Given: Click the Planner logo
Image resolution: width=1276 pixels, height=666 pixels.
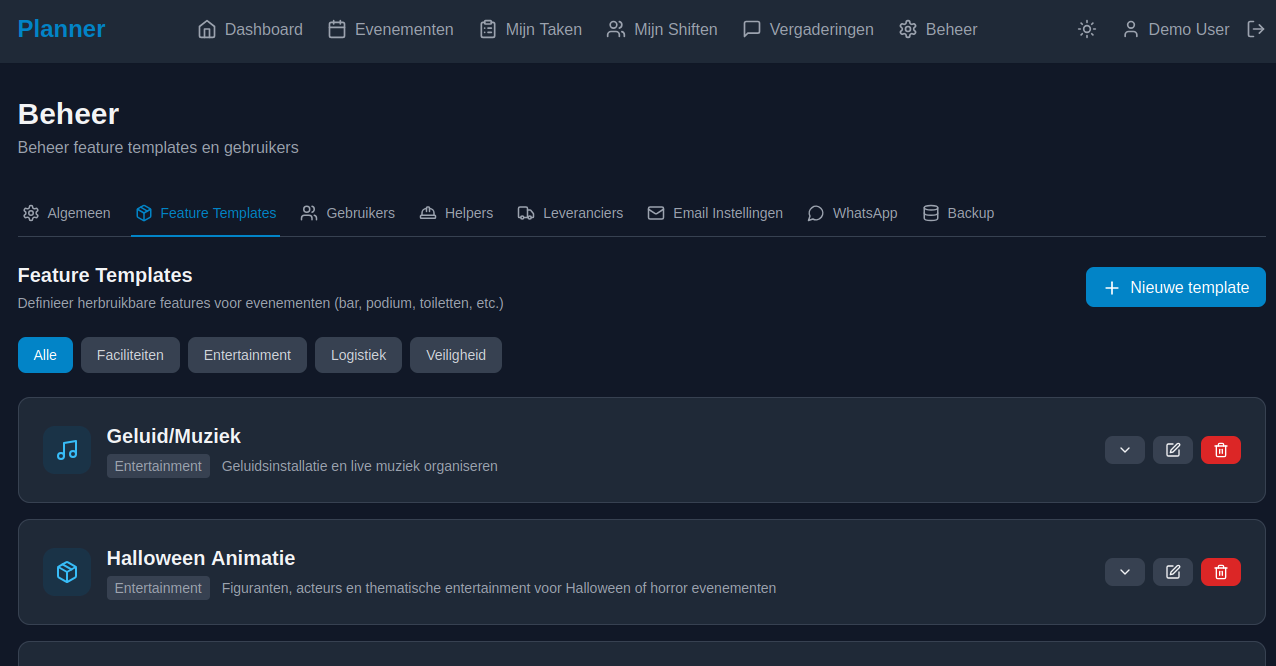Looking at the screenshot, I should [61, 29].
